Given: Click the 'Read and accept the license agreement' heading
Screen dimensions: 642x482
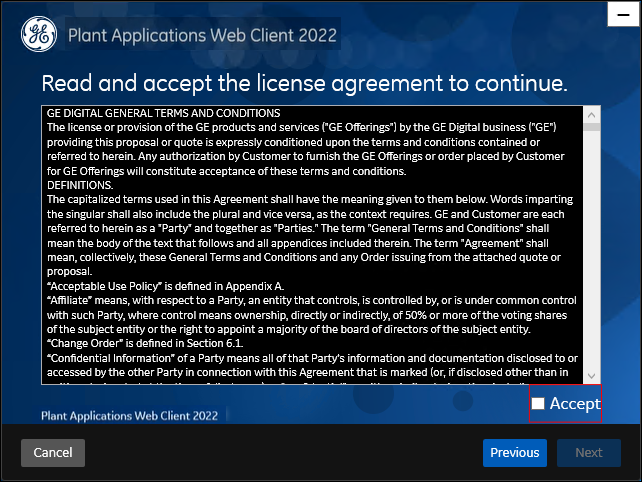Looking at the screenshot, I should pos(305,84).
